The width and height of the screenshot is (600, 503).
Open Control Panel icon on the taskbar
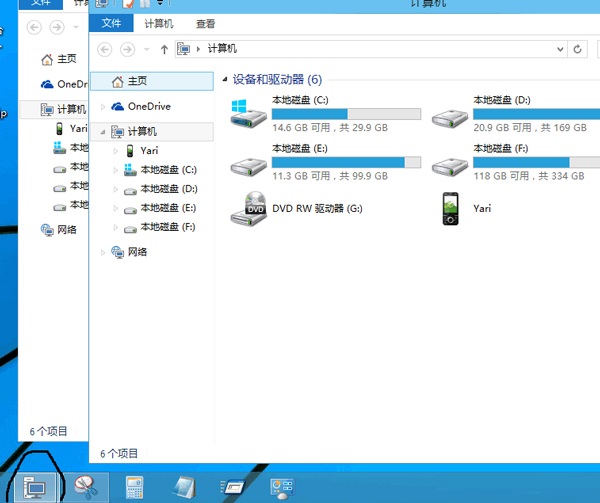click(282, 488)
